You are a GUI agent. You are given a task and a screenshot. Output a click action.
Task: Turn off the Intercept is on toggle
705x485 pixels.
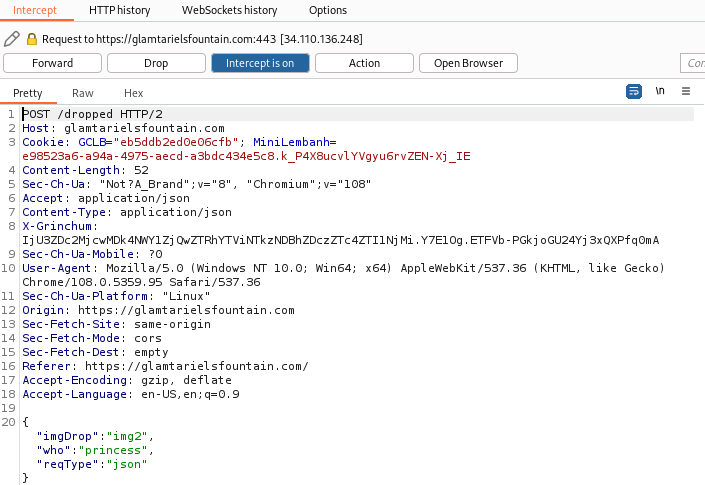point(259,63)
